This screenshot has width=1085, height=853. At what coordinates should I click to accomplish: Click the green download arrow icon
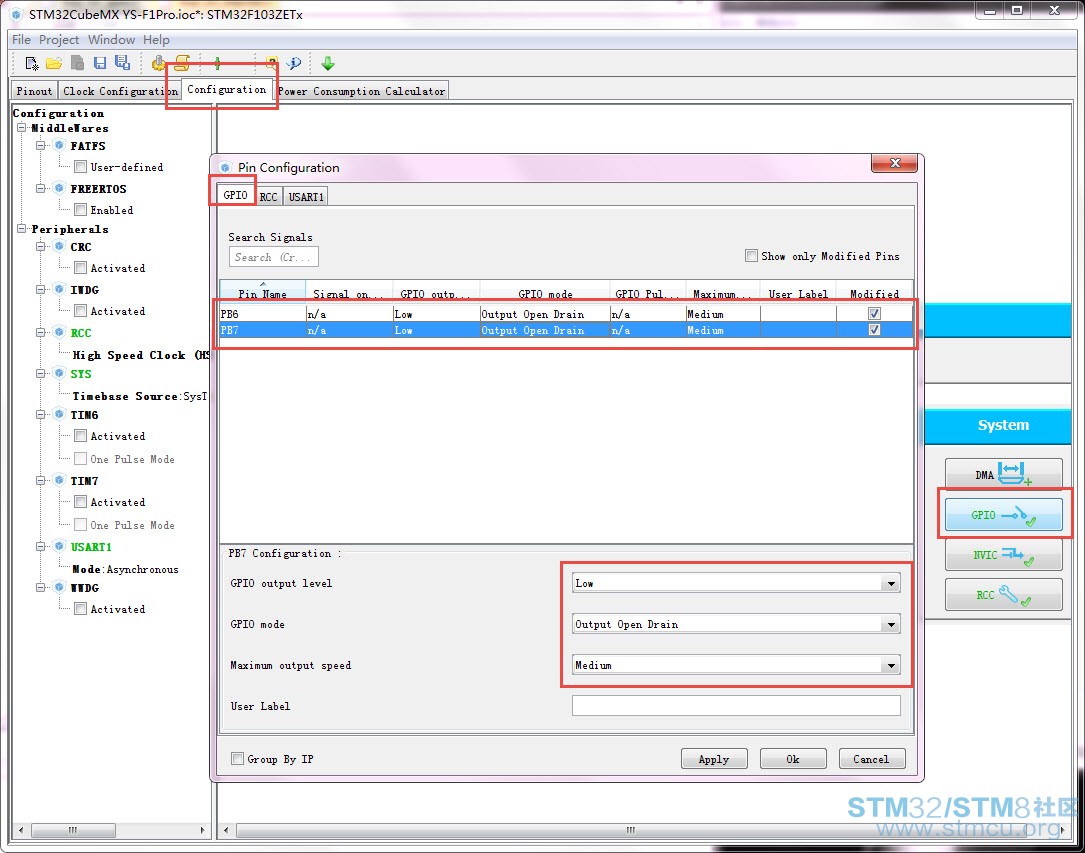click(x=328, y=64)
